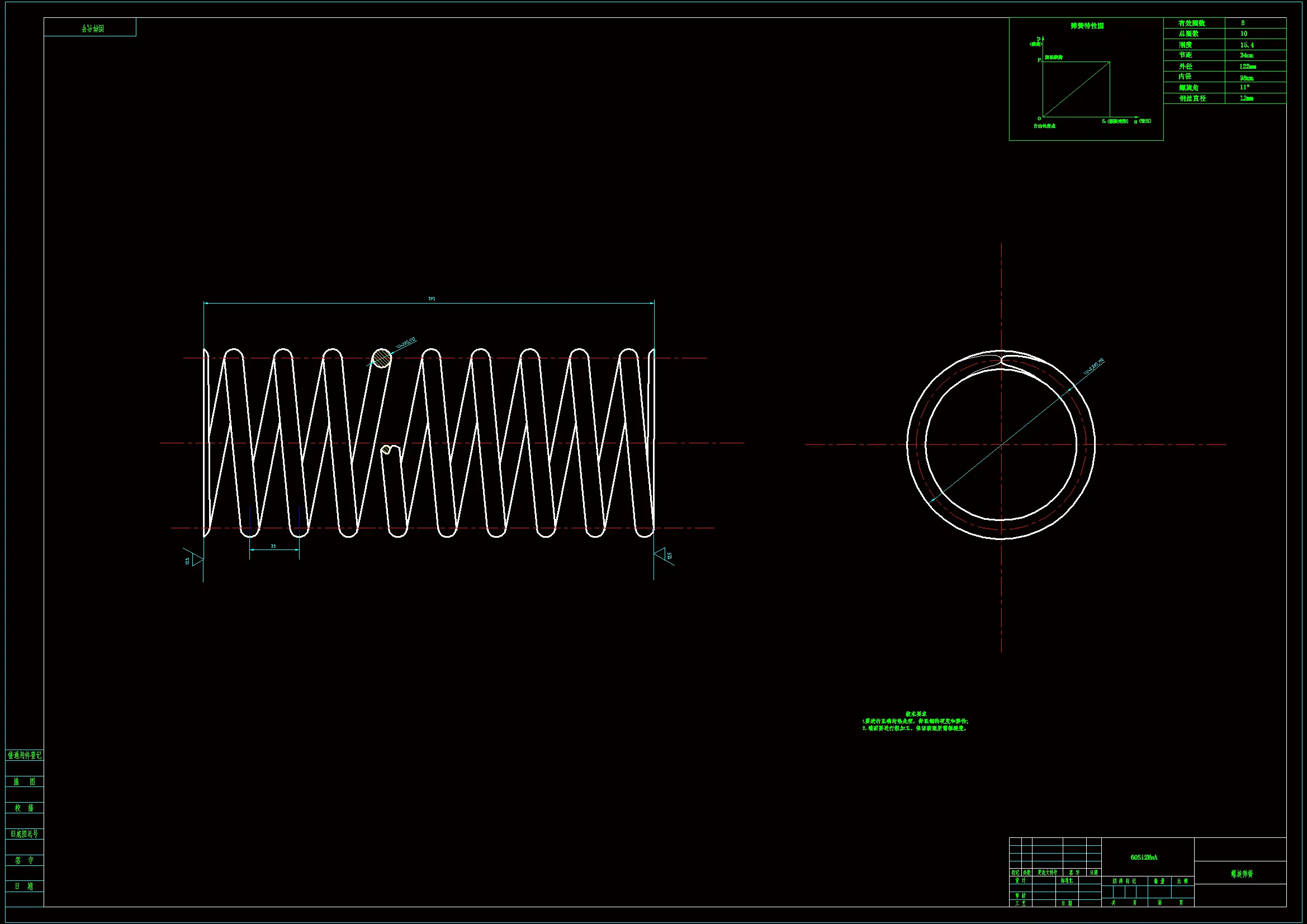
Task: Select the 钢丝直径 12mm value cell
Action: pos(1247,98)
